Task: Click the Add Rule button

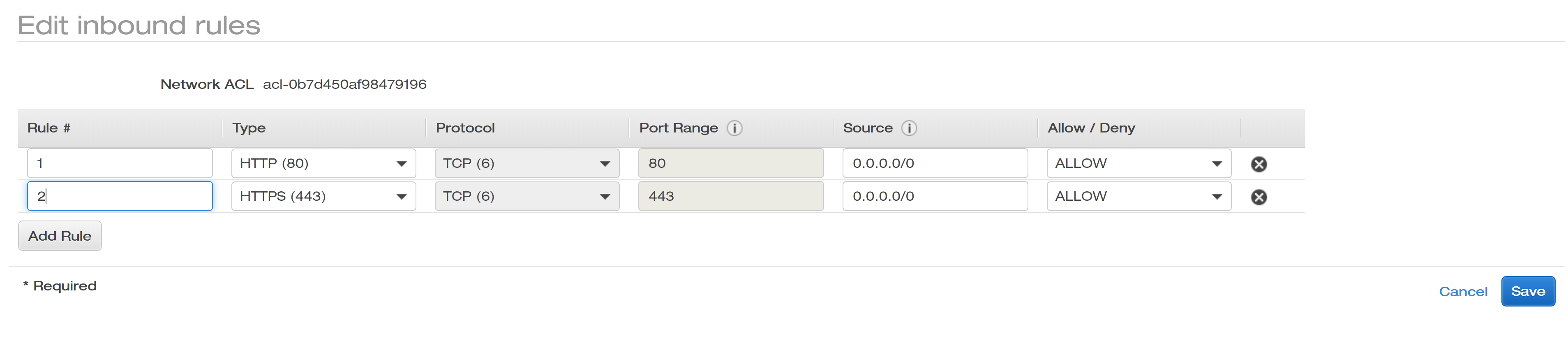Action: [x=60, y=236]
